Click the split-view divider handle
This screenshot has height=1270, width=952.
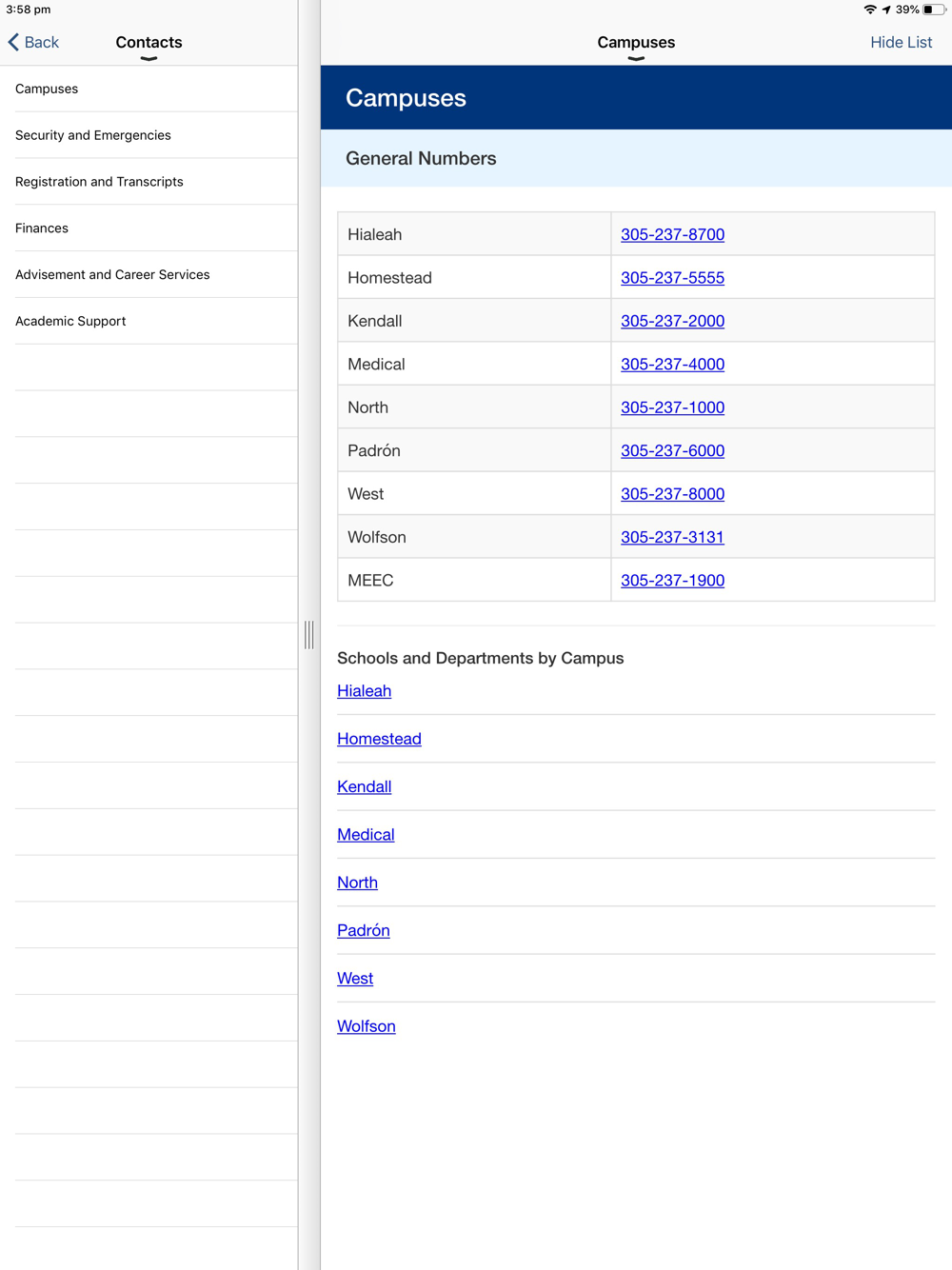point(309,635)
